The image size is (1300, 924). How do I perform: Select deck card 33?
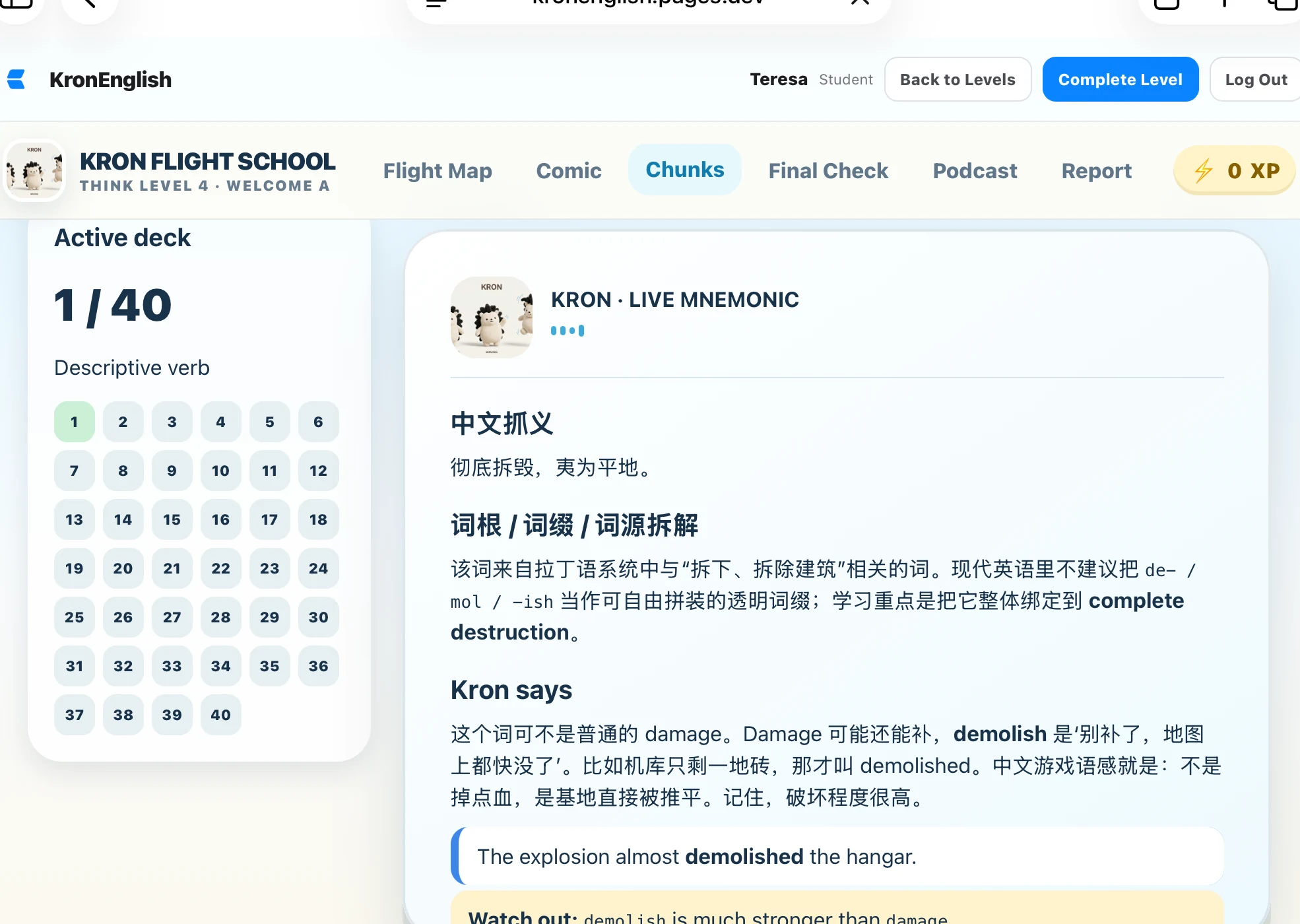point(172,666)
